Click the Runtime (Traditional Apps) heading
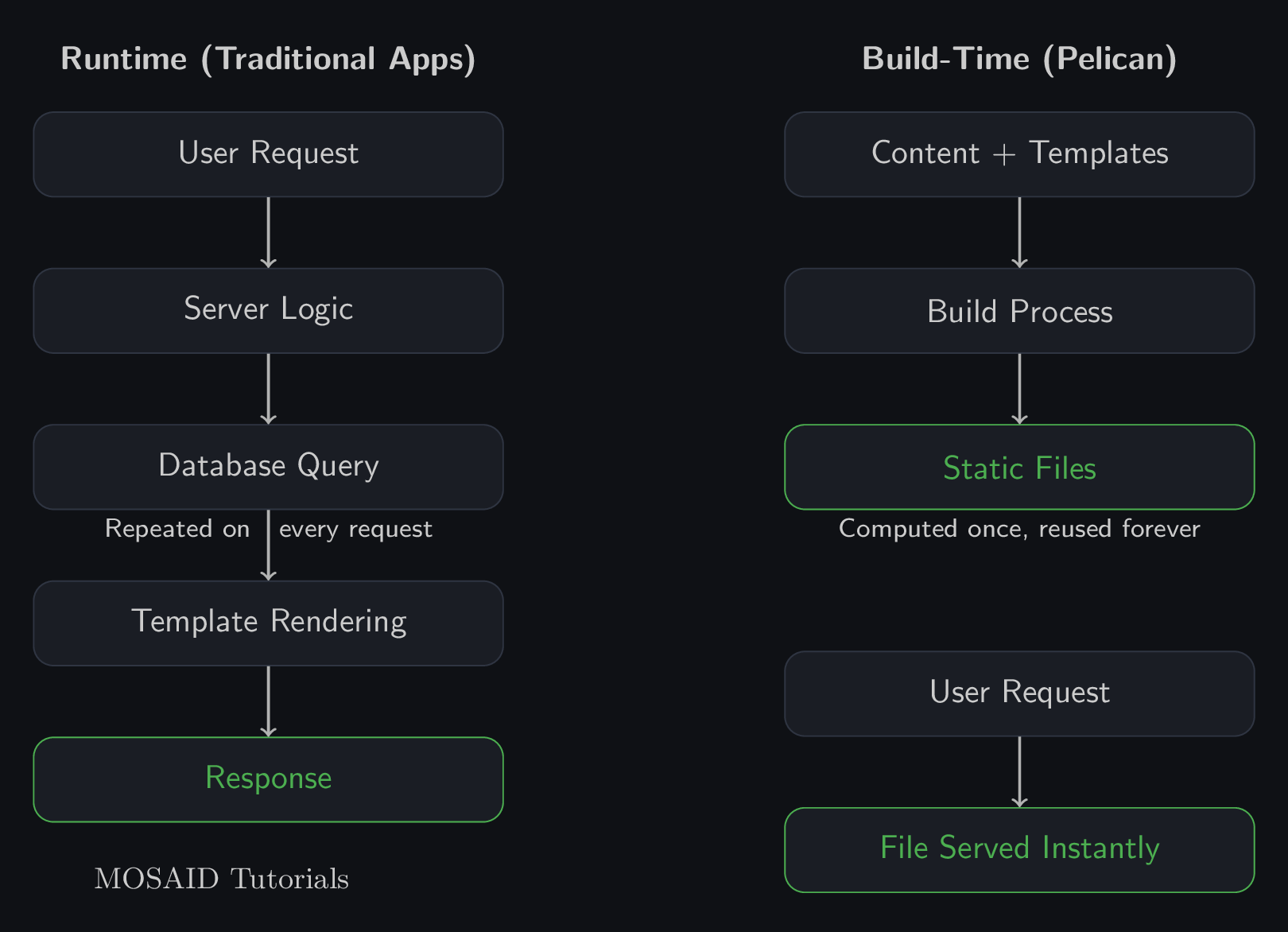 coord(268,60)
